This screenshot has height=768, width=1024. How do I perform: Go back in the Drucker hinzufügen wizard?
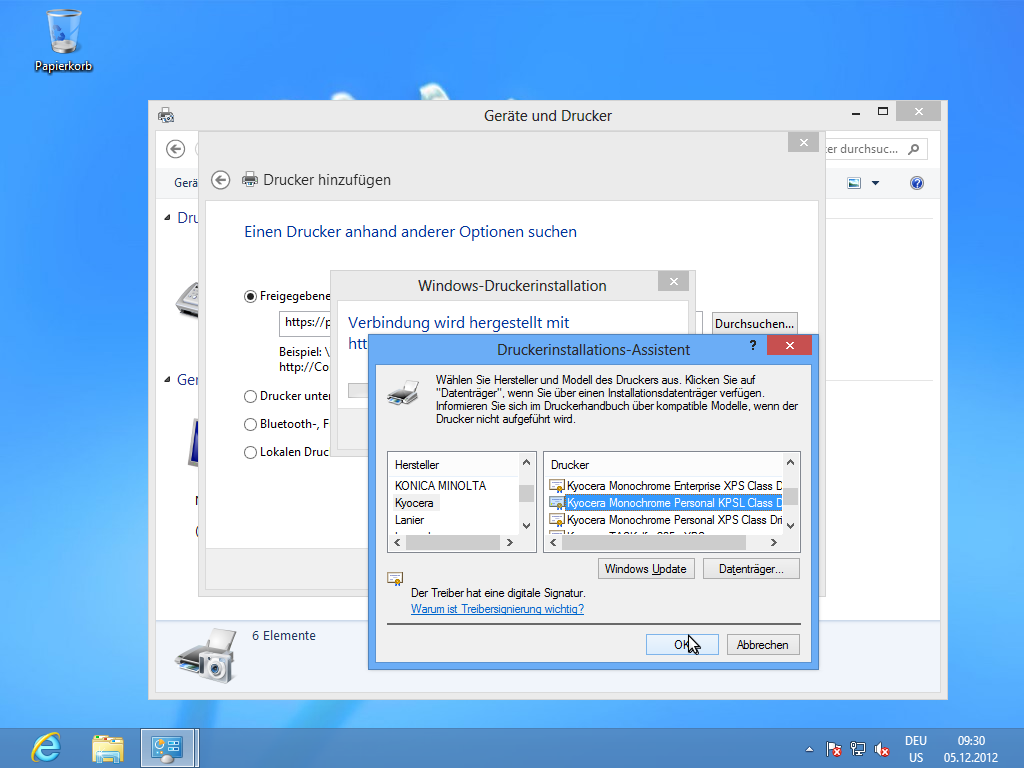coord(221,180)
